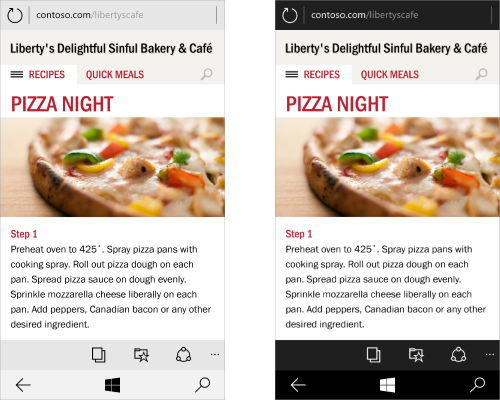The image size is (500, 400).
Task: Open the site search magnifier on left page
Action: 207,74
